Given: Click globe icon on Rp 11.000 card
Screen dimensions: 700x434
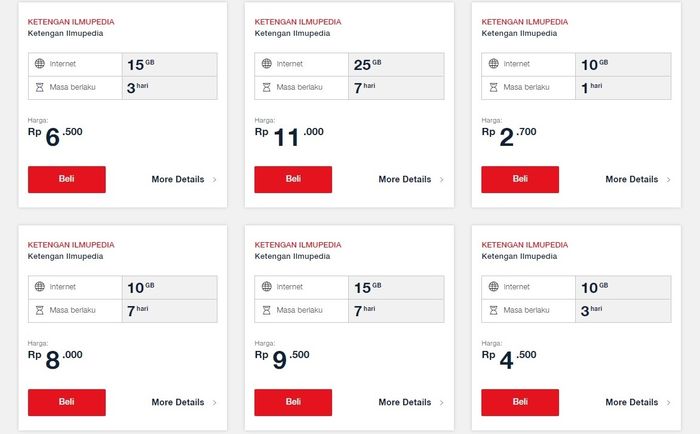Looking at the screenshot, I should [267, 64].
